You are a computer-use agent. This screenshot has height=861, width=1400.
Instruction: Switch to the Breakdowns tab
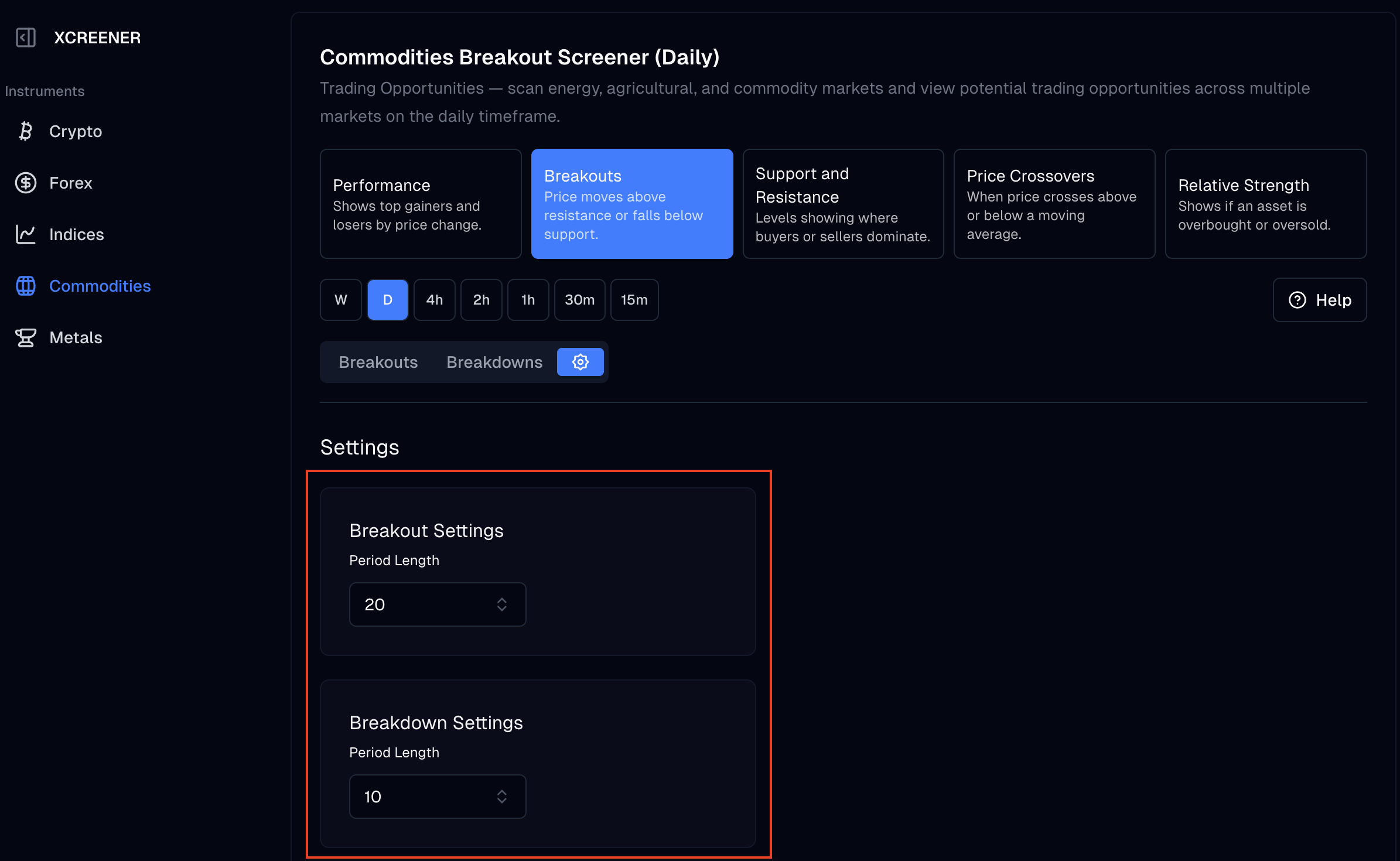(494, 362)
